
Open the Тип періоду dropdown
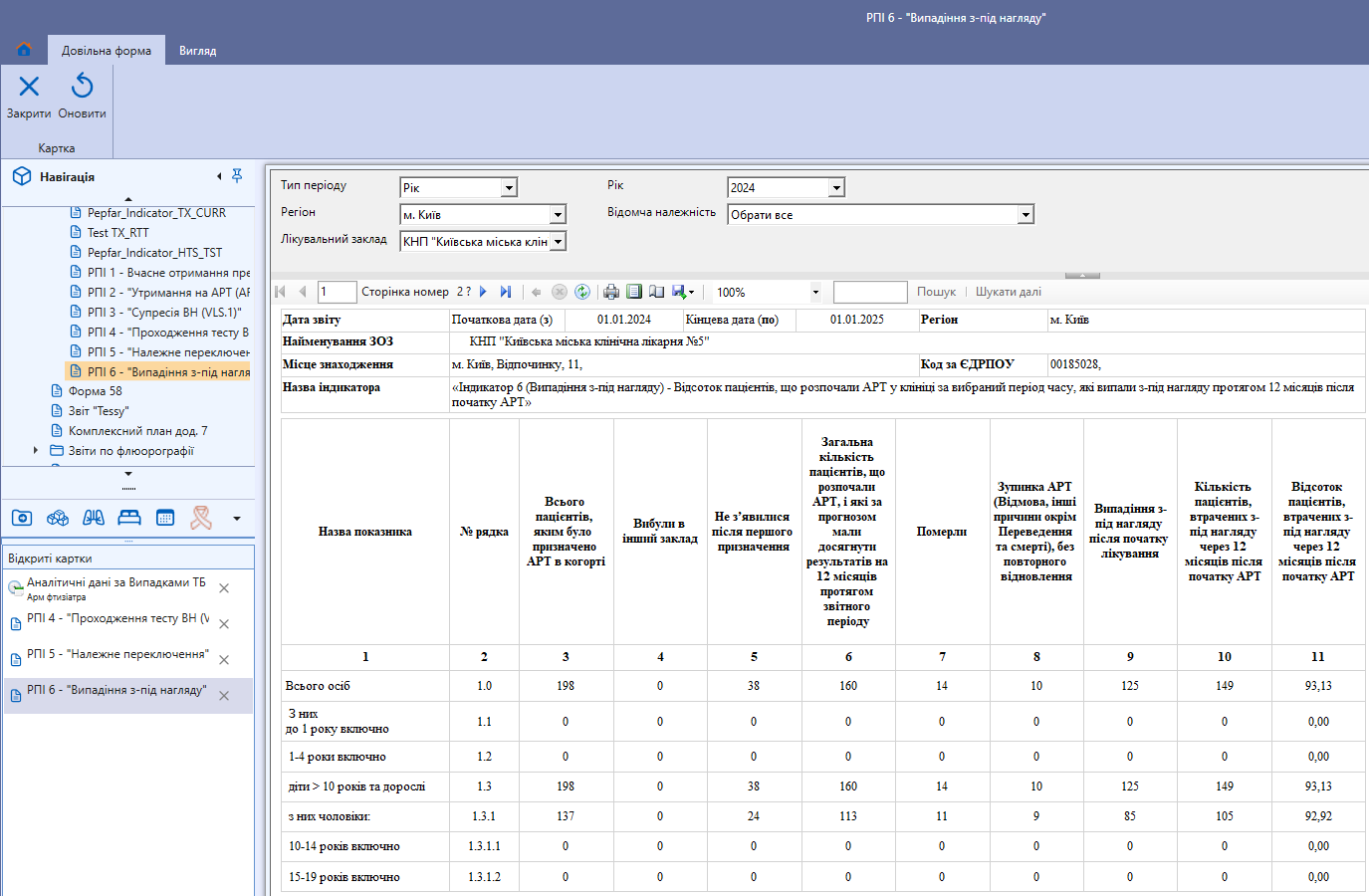coord(509,187)
